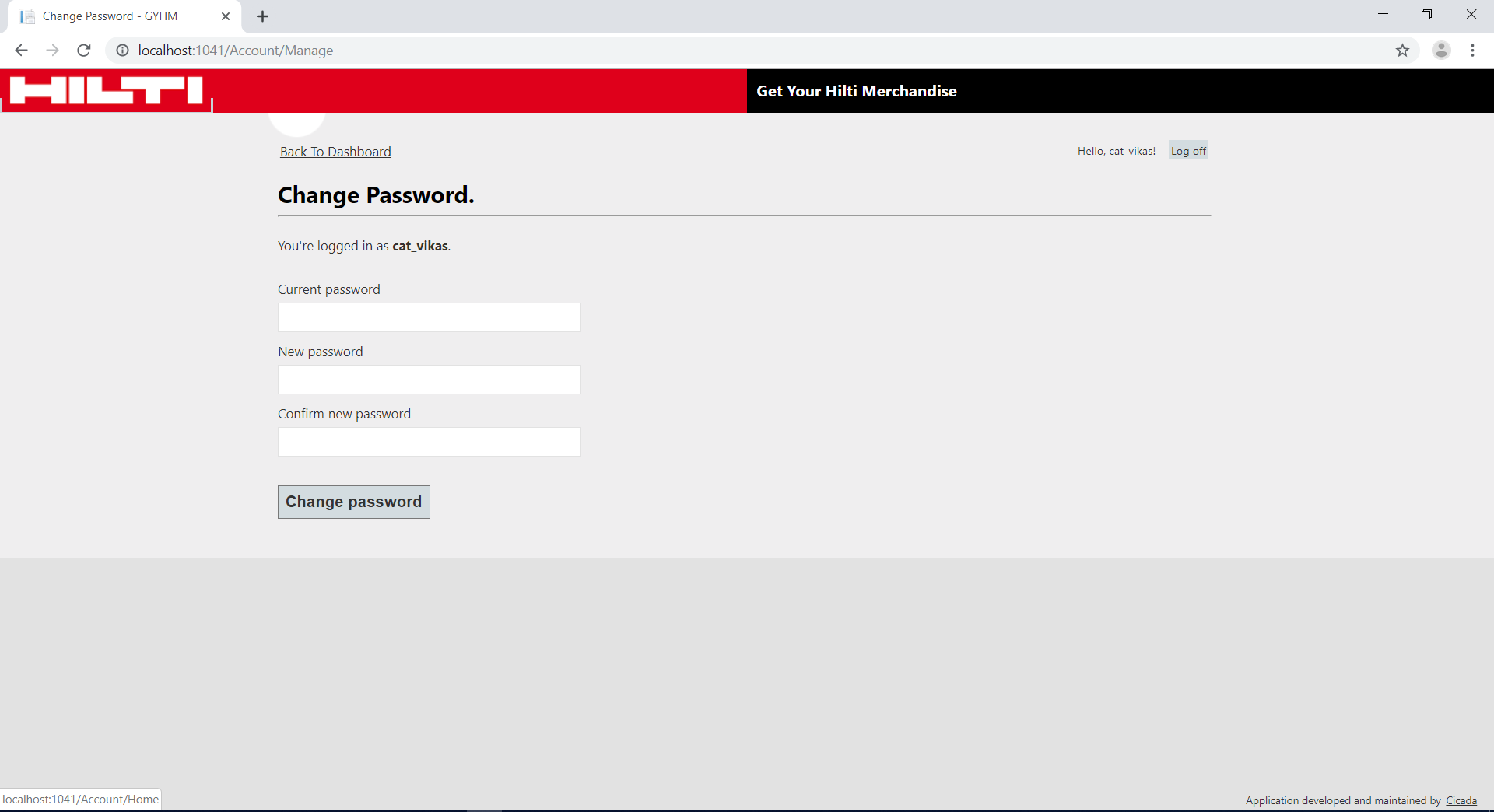
Task: Click the browser back arrow
Action: (21, 51)
